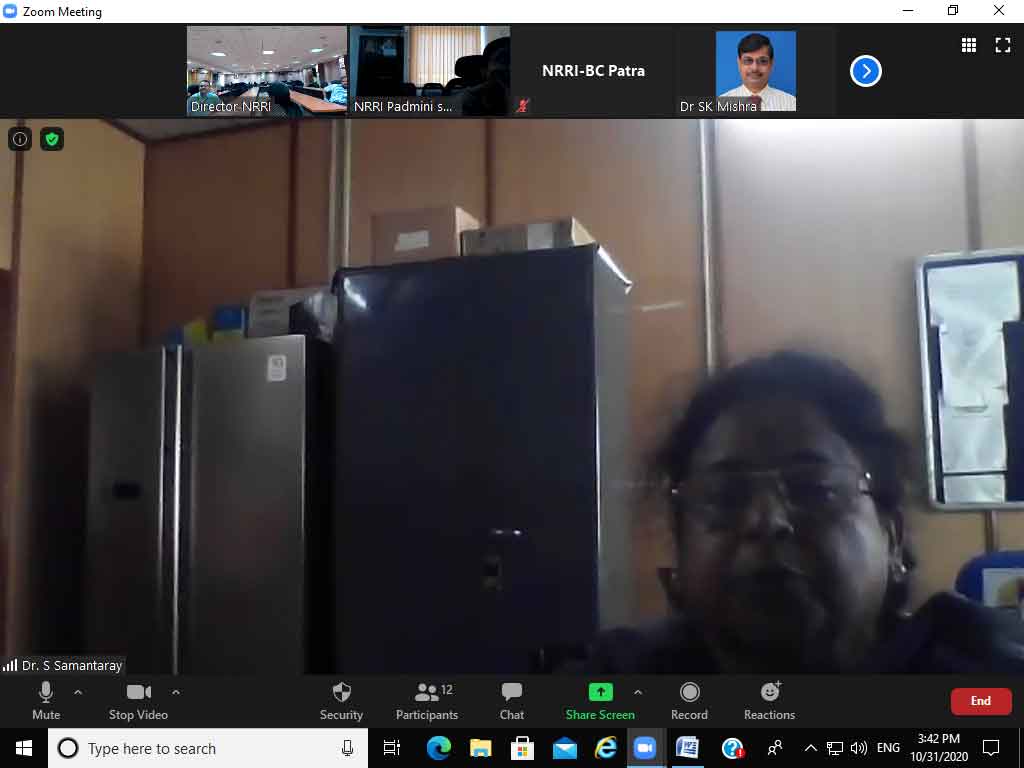Open Action Center notifications
This screenshot has width=1024, height=768.
991,748
